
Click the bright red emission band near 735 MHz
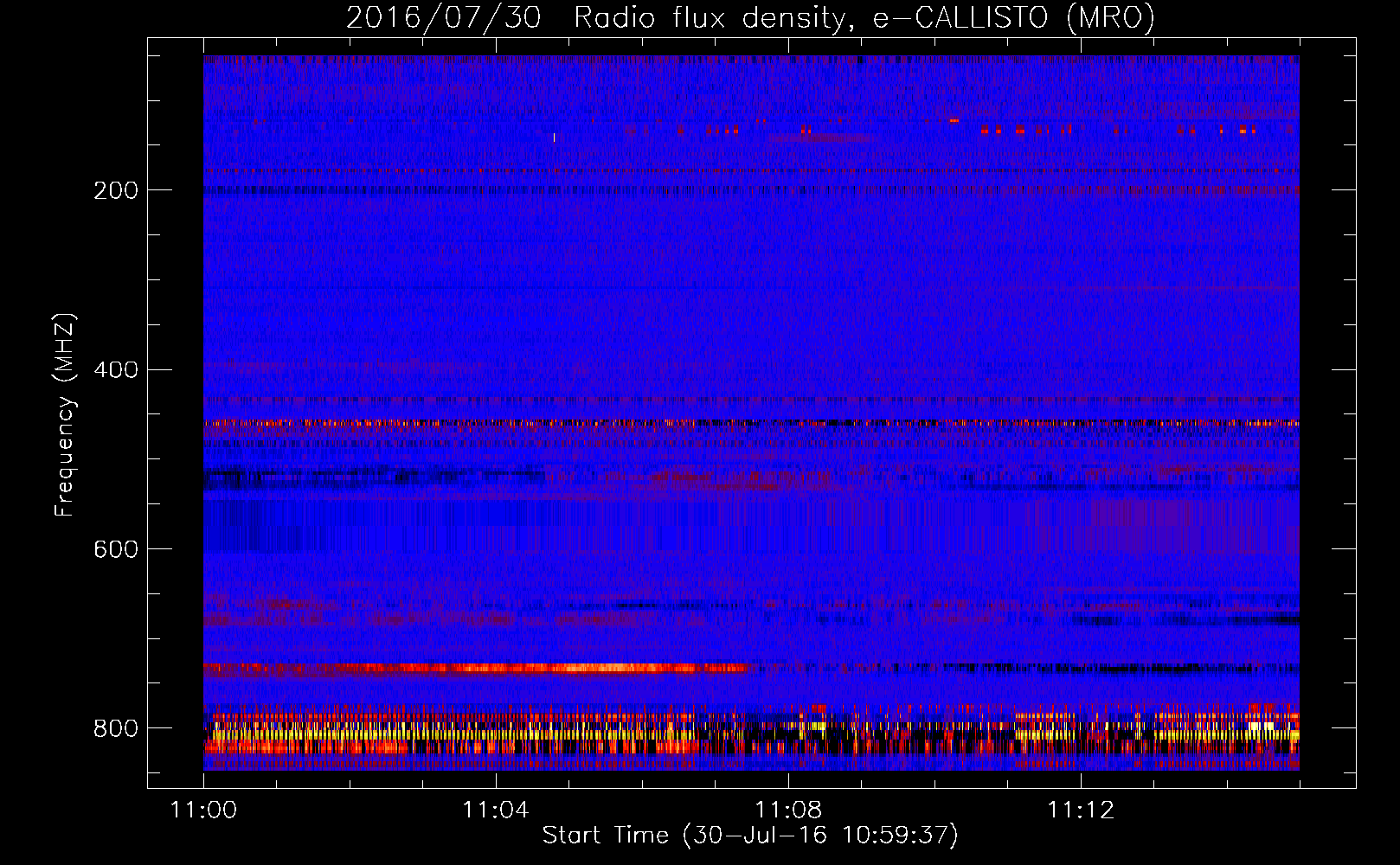coord(474,668)
